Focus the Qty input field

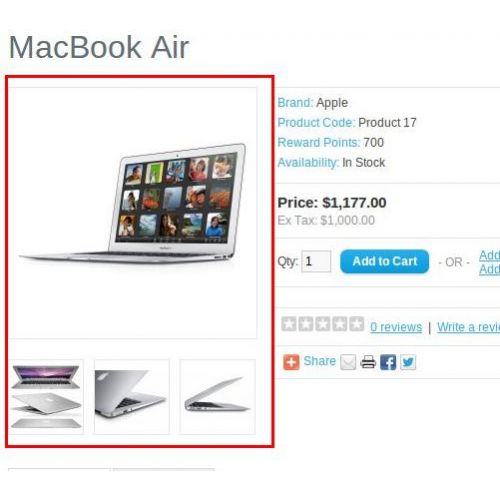point(316,261)
